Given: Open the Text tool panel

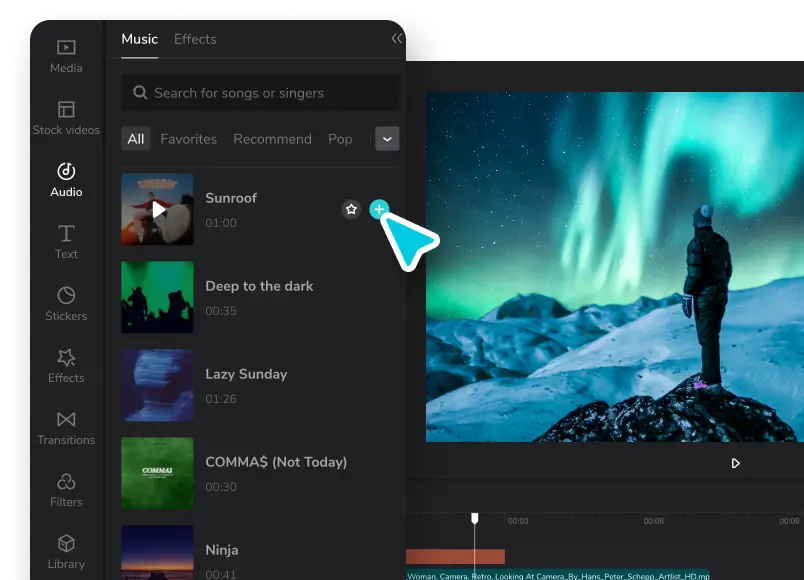Looking at the screenshot, I should [66, 242].
